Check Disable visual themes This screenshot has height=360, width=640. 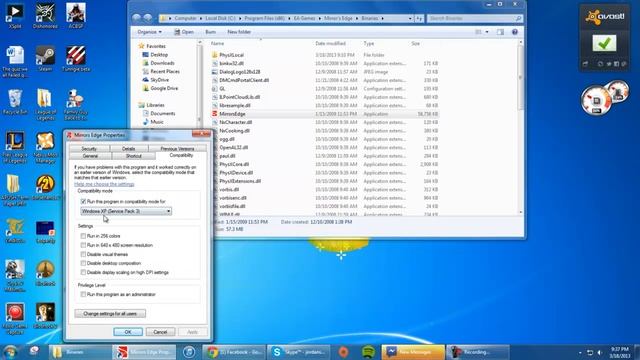83,254
